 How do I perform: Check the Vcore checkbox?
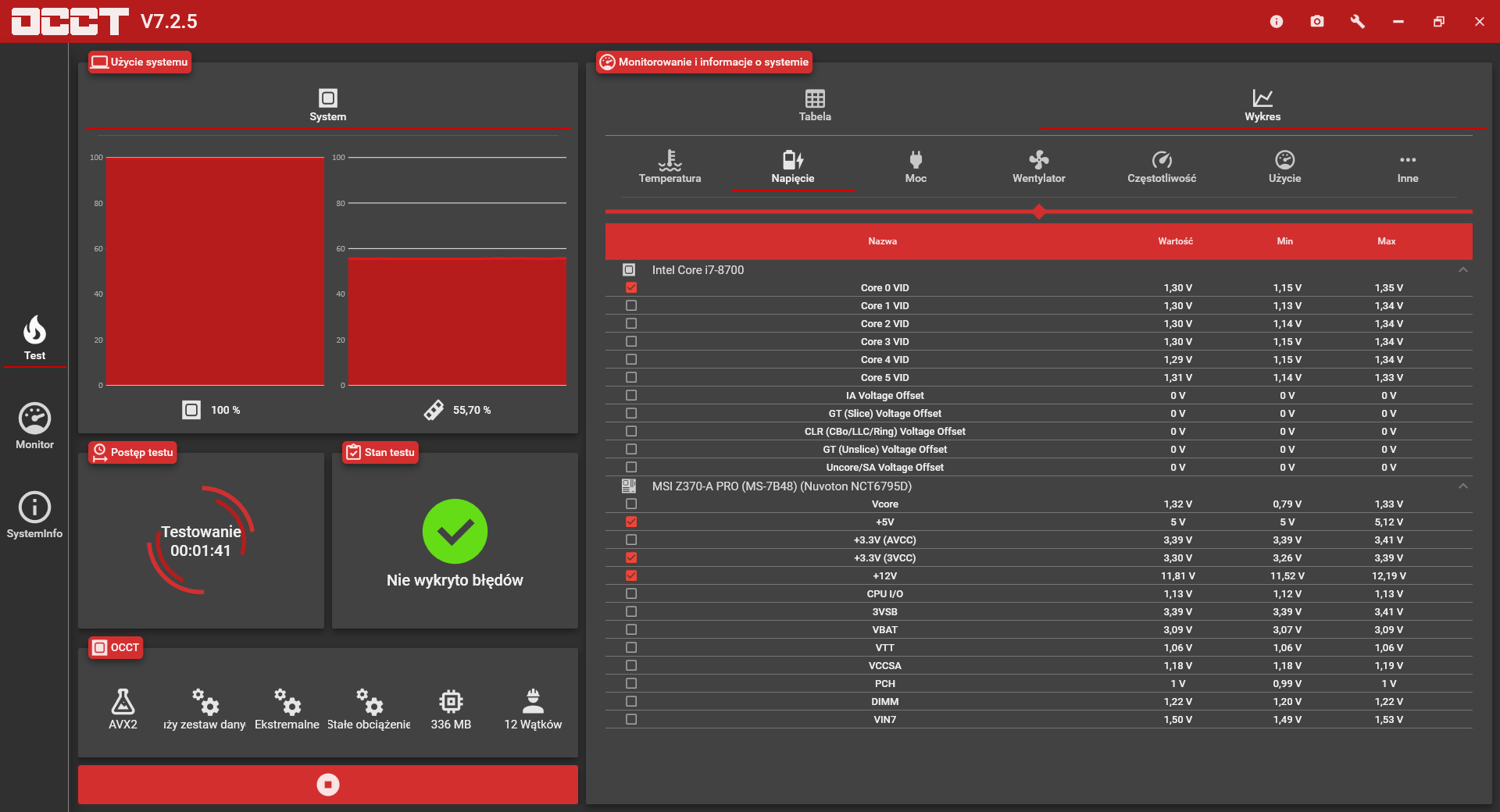[x=631, y=504]
